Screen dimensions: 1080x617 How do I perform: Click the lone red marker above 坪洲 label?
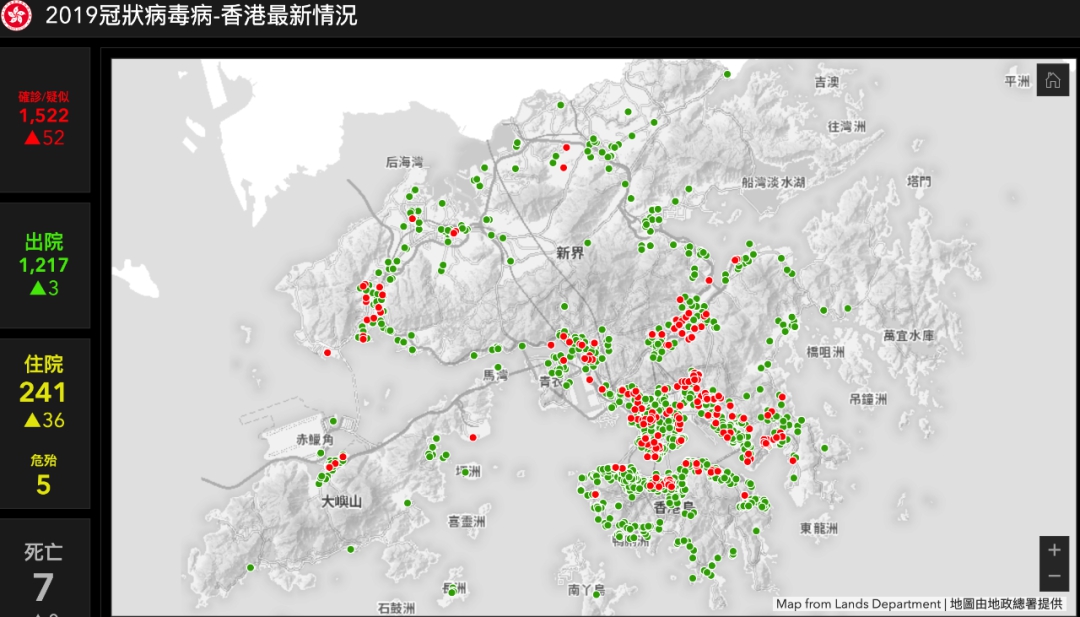point(472,436)
